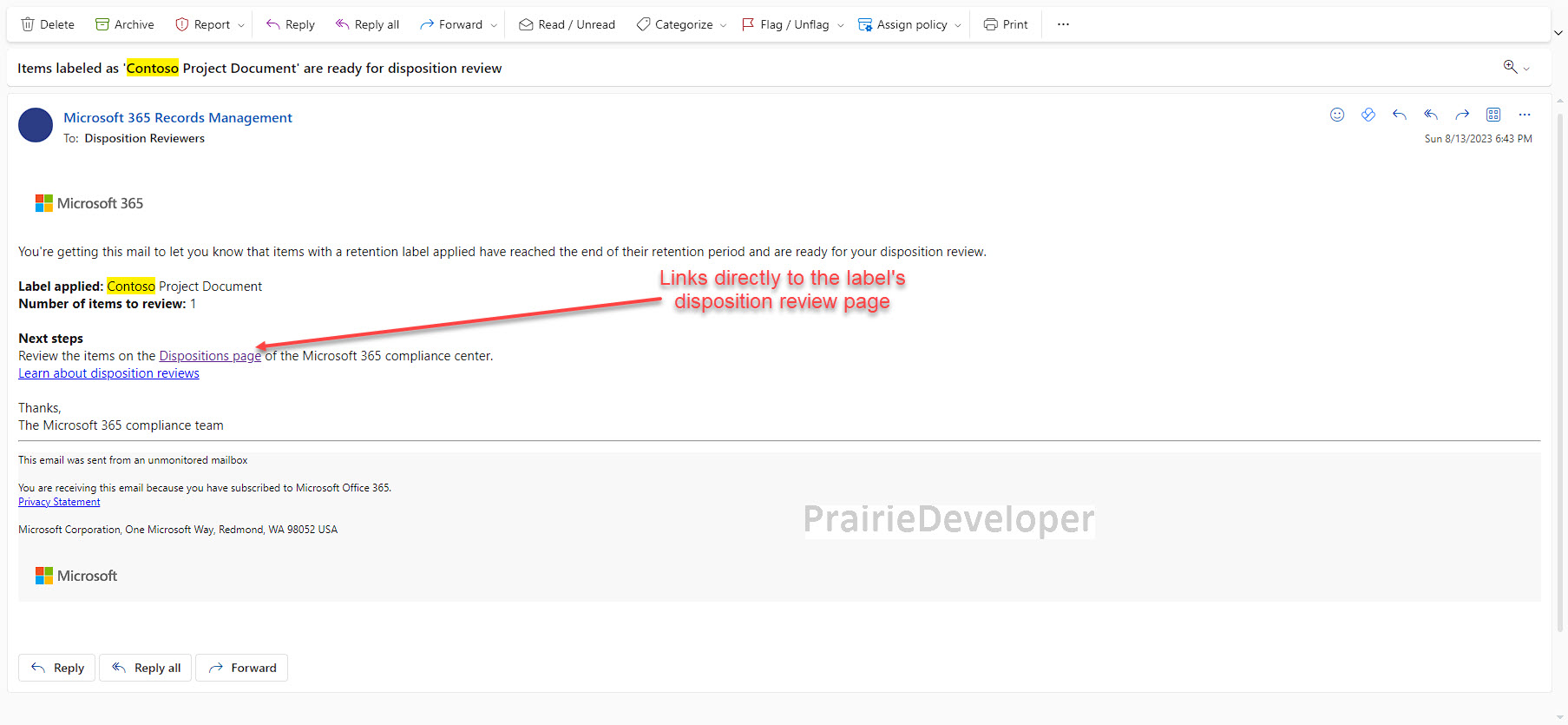Print this email
Screen dimensions: 1568x725
pyautogui.click(x=1006, y=24)
